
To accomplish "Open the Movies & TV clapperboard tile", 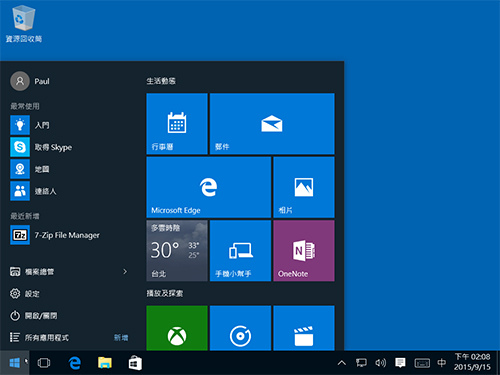I will 304,328.
